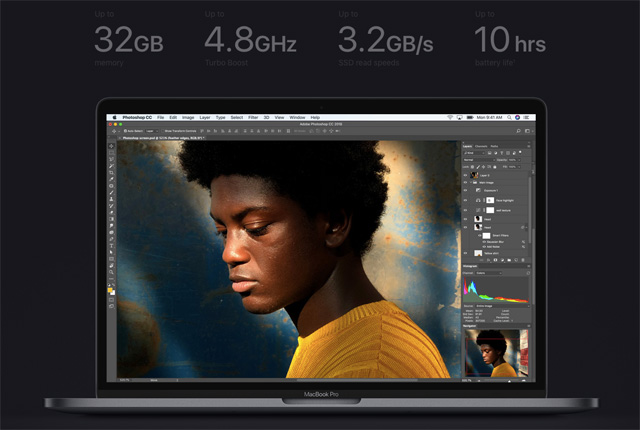The width and height of the screenshot is (640, 430).
Task: Open the Auto-Select Layer dropdown
Action: tap(152, 131)
